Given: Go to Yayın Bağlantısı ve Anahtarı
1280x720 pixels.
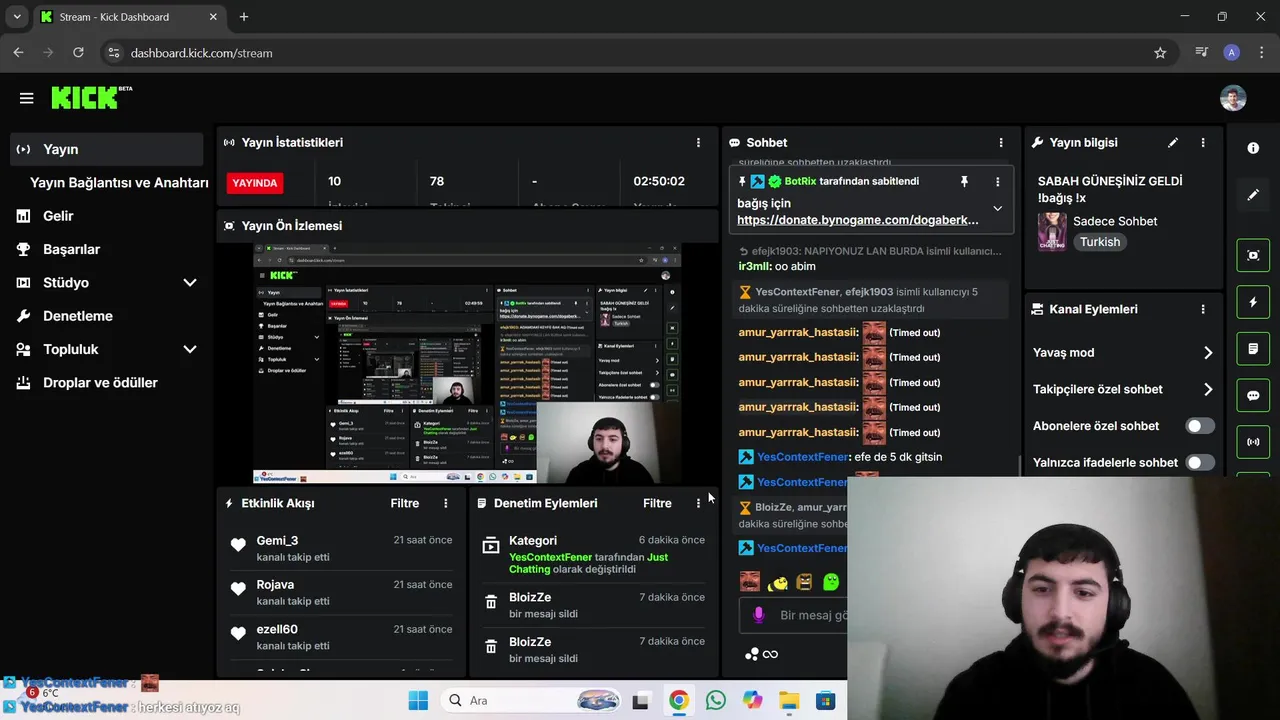Looking at the screenshot, I should point(119,183).
